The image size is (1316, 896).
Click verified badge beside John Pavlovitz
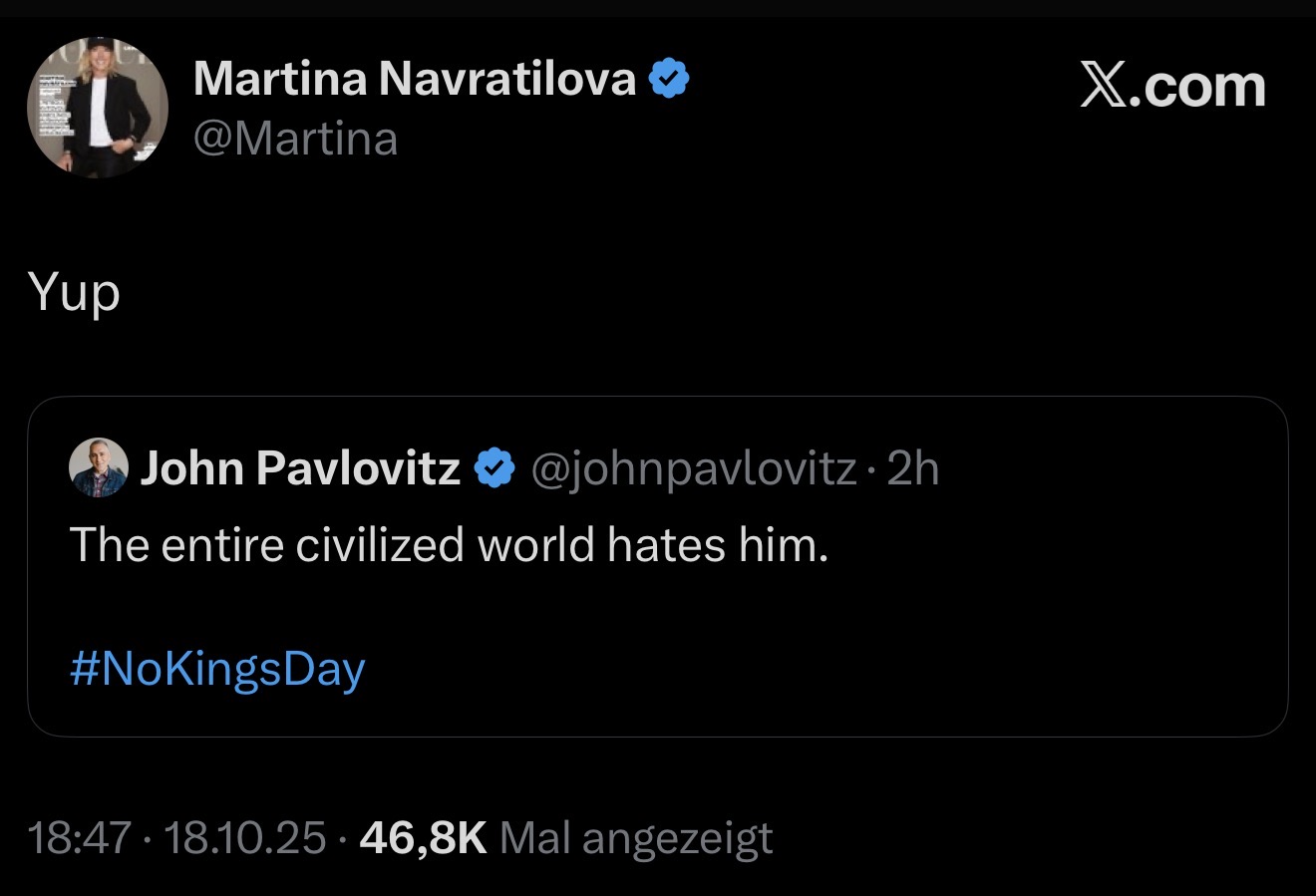click(494, 467)
